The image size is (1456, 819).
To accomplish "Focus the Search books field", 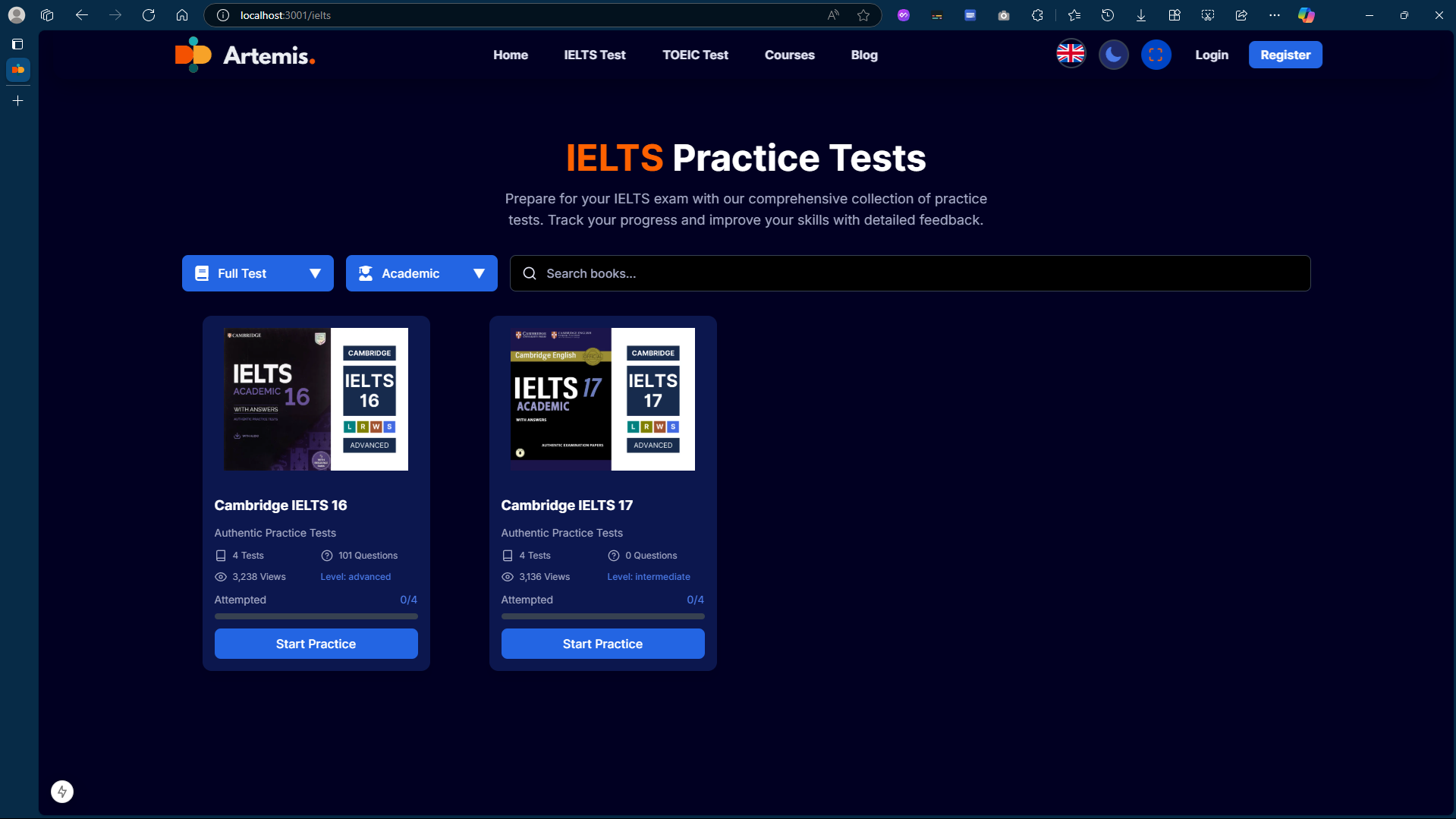I will point(910,273).
